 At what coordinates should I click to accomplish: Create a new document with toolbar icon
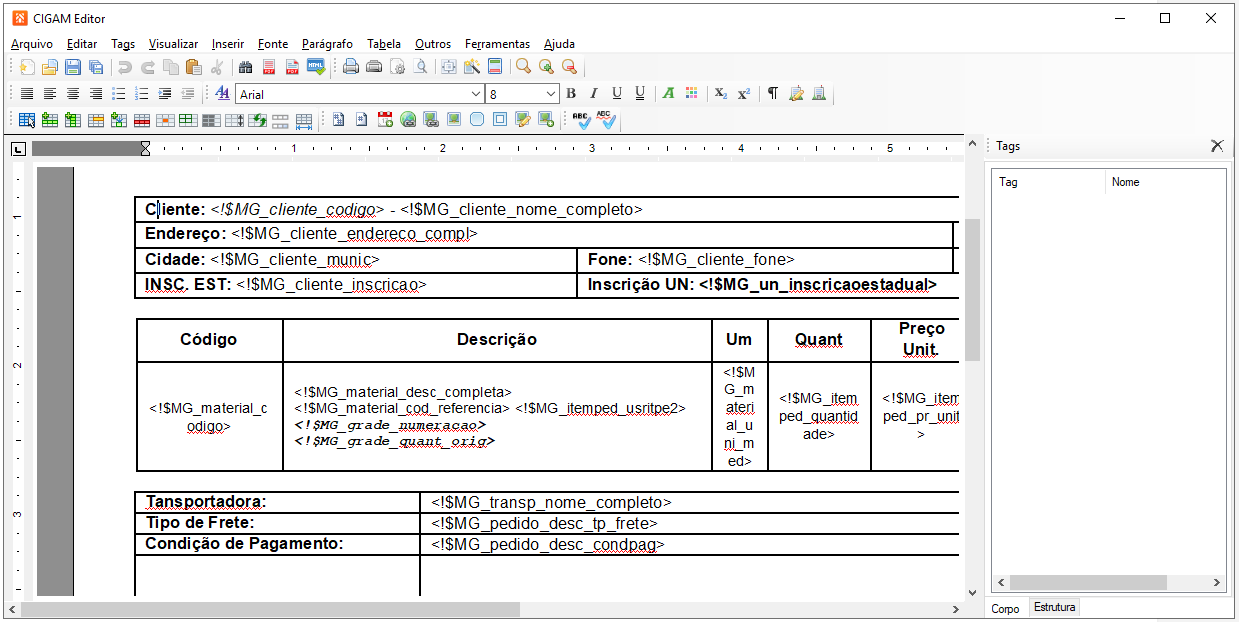pyautogui.click(x=27, y=67)
